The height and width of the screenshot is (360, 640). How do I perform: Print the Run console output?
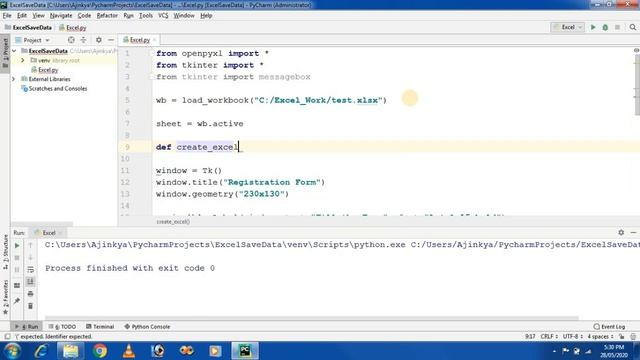pyautogui.click(x=30, y=294)
